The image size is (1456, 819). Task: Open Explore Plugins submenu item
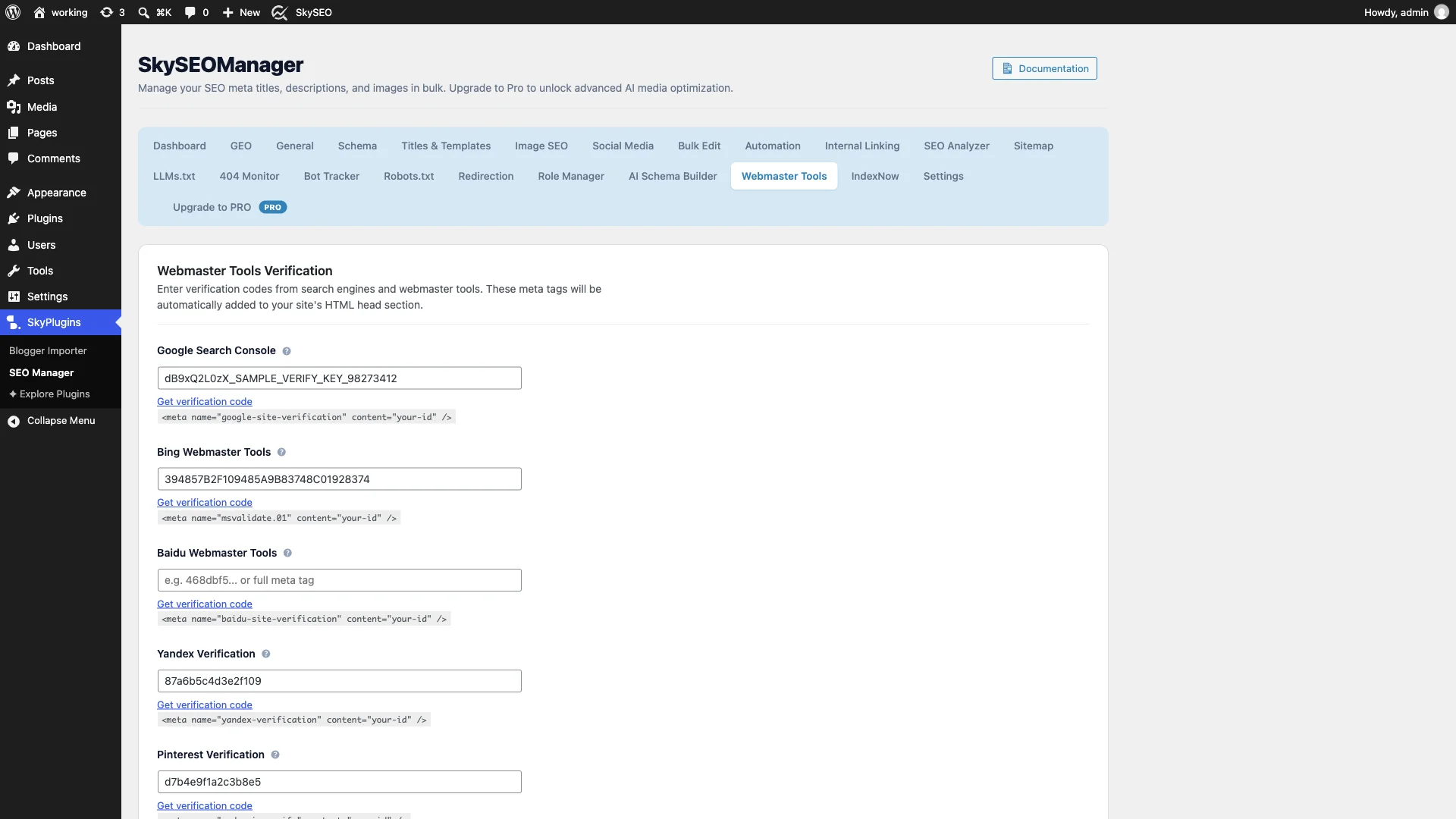point(49,394)
